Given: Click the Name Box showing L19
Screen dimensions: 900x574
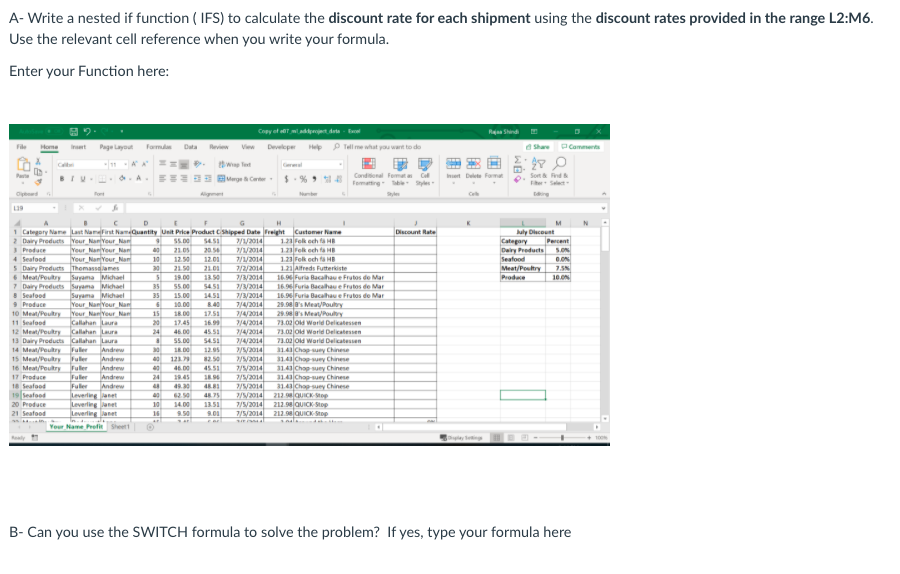Looking at the screenshot, I should point(34,208).
